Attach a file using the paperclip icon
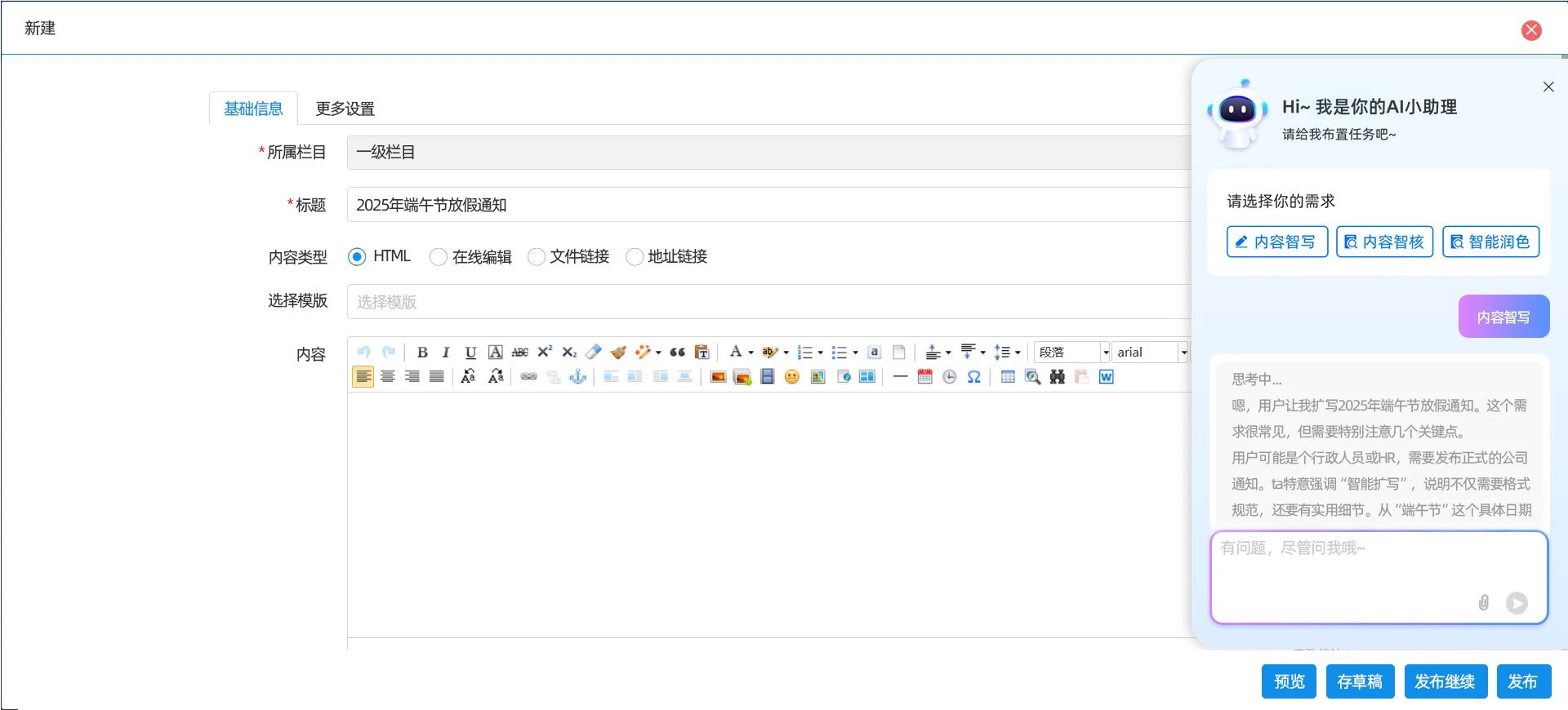The image size is (1568, 710). pos(1483,603)
